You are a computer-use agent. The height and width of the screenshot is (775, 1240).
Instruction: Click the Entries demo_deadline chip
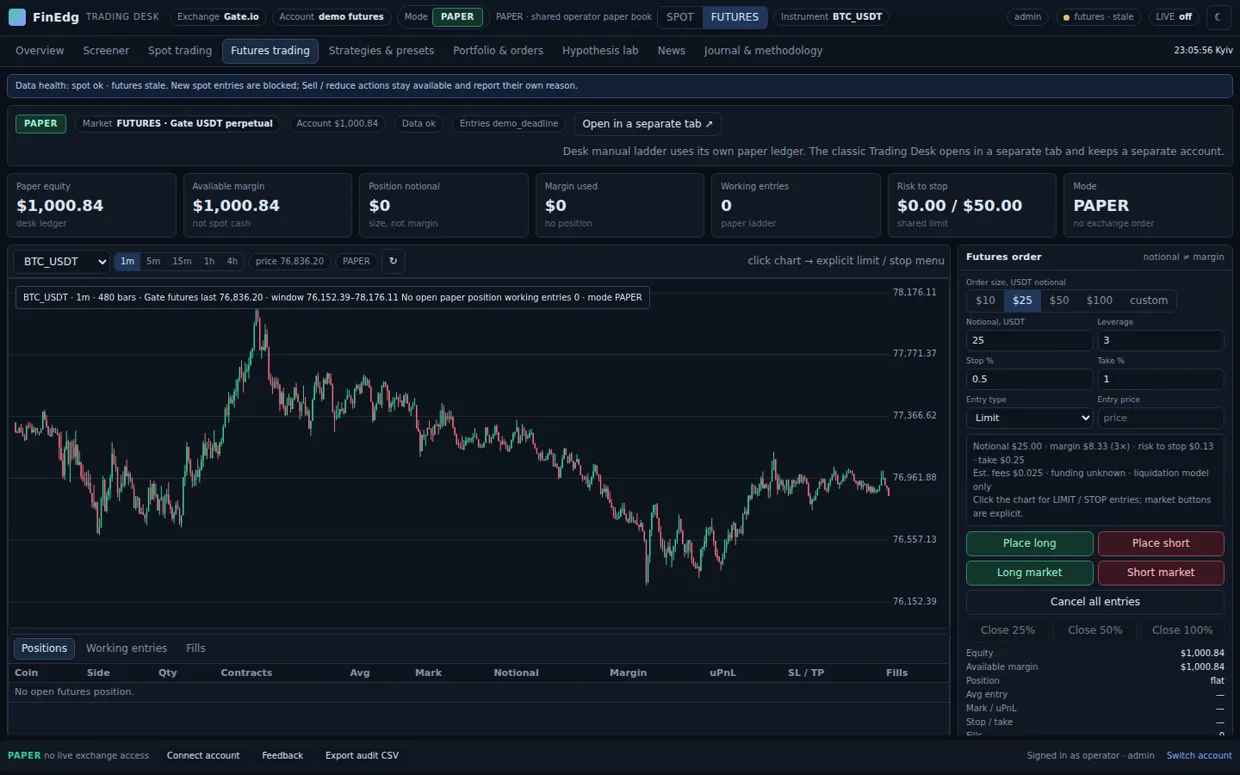tap(509, 124)
